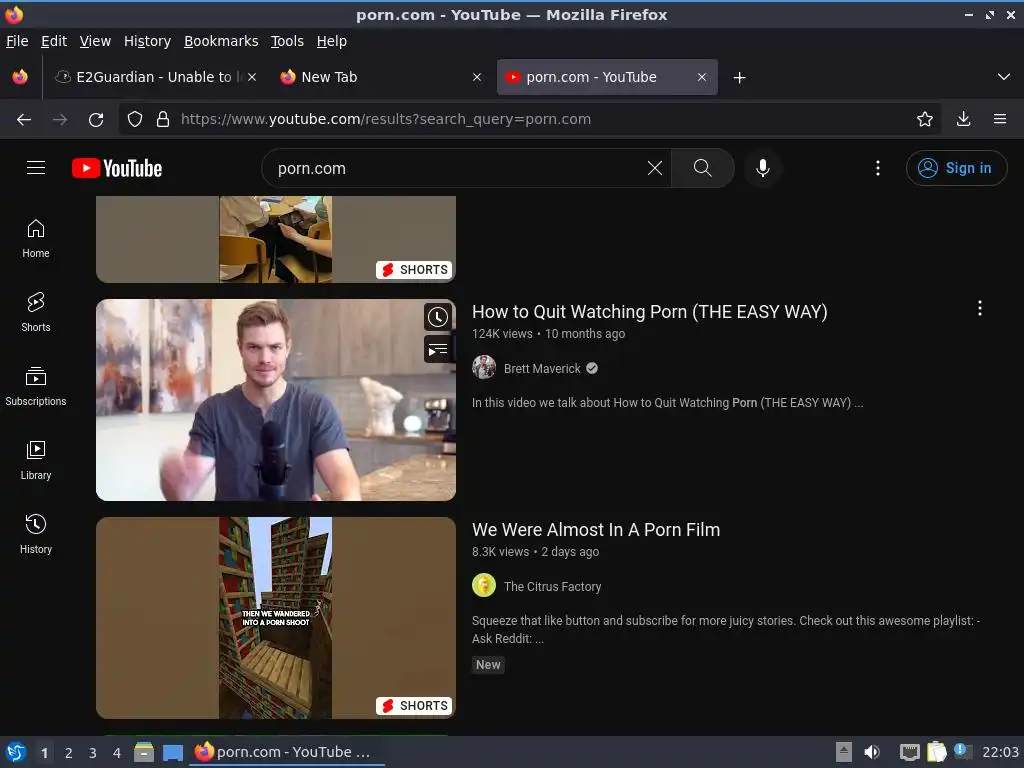This screenshot has width=1024, height=768.
Task: Open Firefox View pinned icon
Action: (x=20, y=77)
